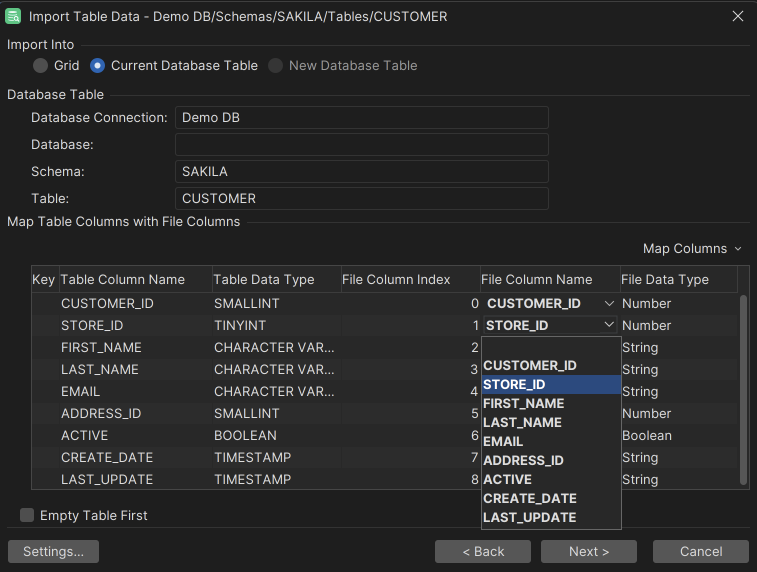Image resolution: width=757 pixels, height=572 pixels.
Task: Close the Import Table Data dialog
Action: (x=738, y=16)
